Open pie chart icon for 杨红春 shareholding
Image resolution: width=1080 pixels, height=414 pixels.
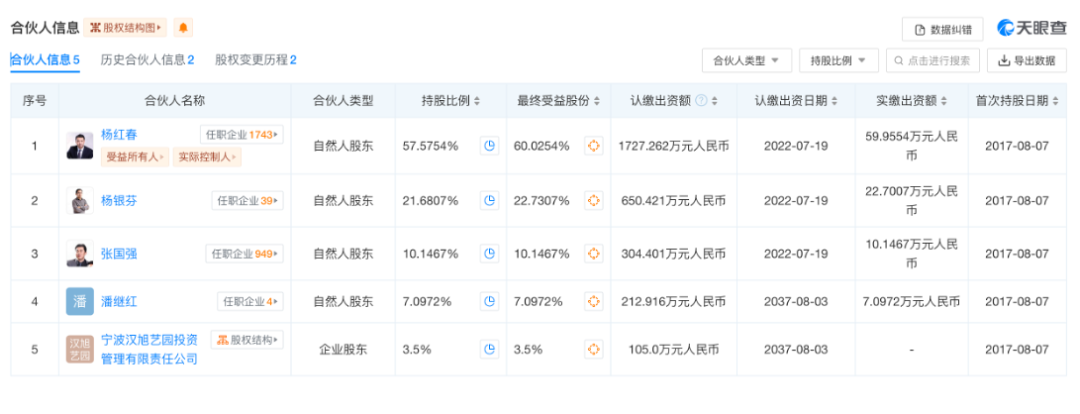[490, 146]
